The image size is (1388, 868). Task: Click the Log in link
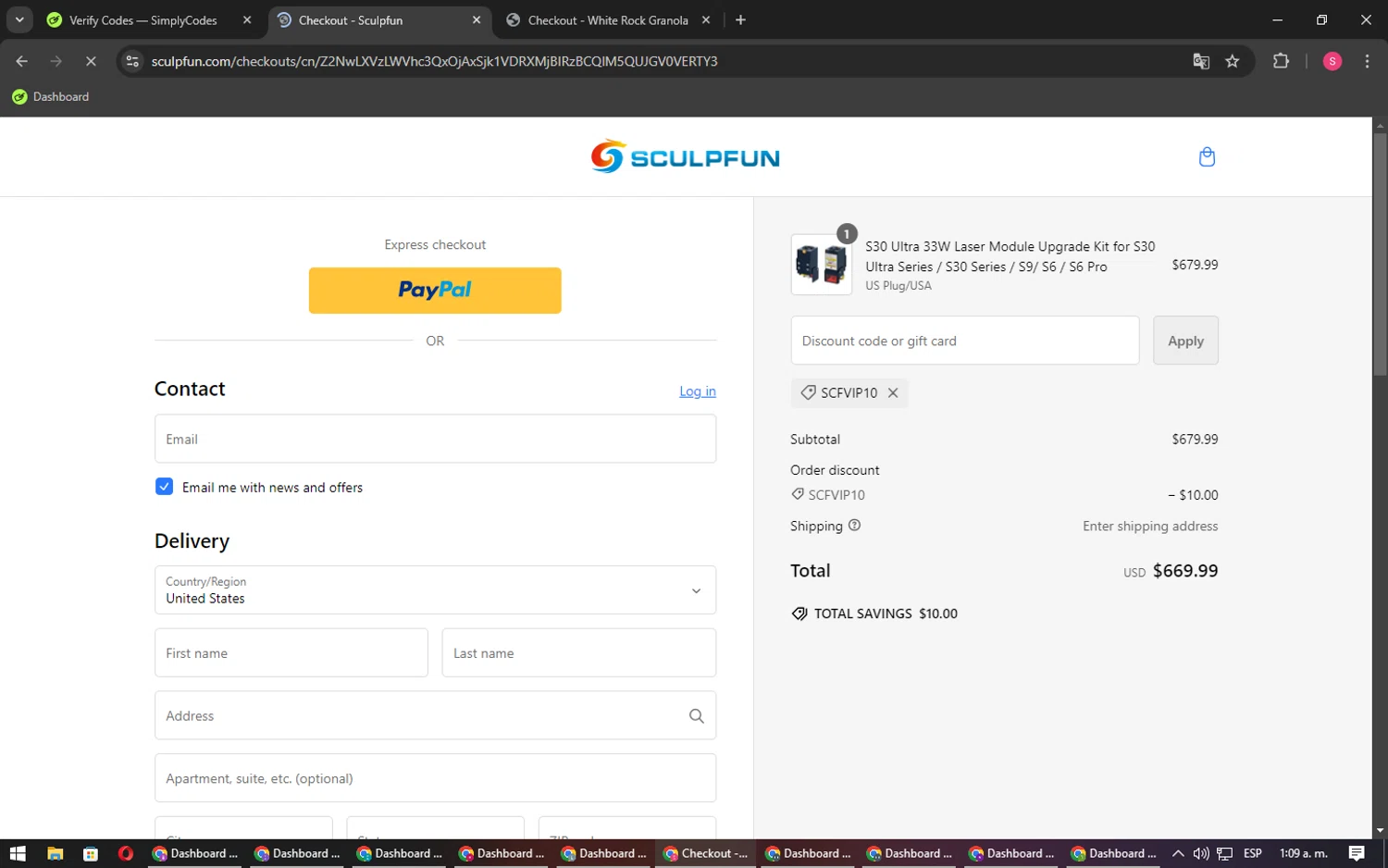[698, 391]
